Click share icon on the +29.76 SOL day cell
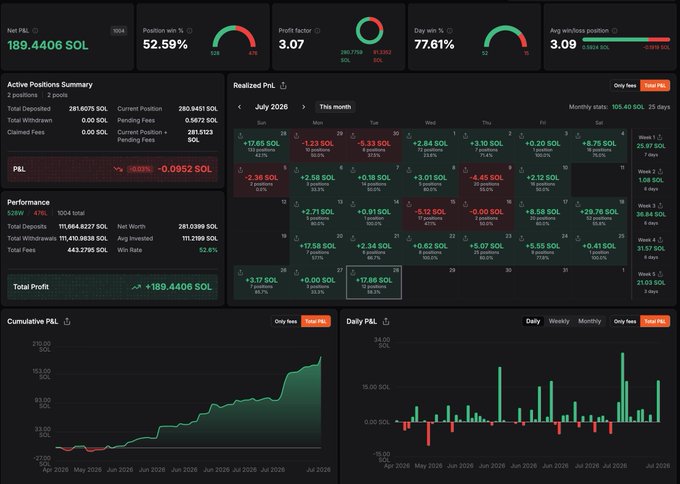680x484 pixels. [x=578, y=204]
